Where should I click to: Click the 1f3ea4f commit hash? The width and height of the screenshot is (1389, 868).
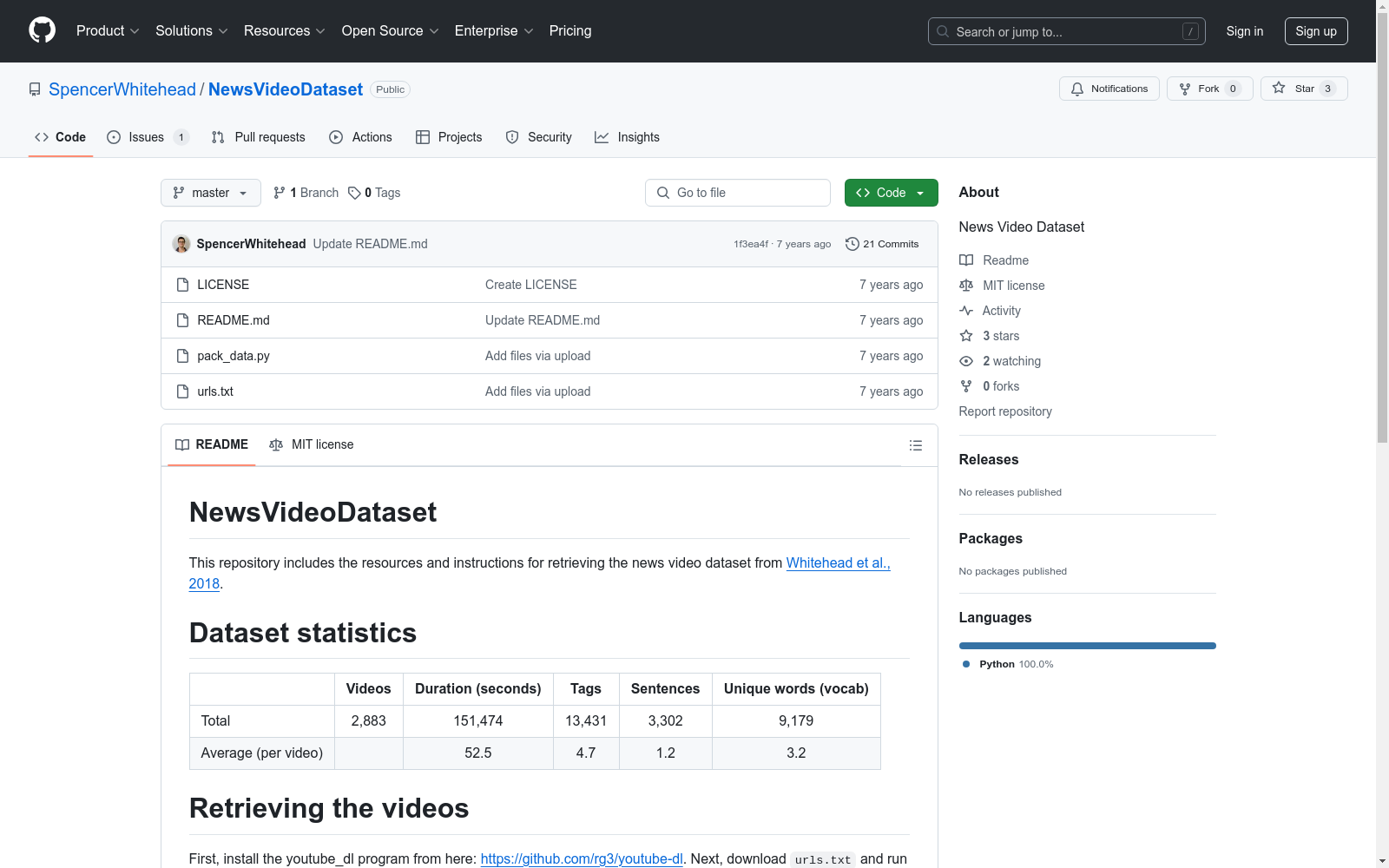pos(751,244)
